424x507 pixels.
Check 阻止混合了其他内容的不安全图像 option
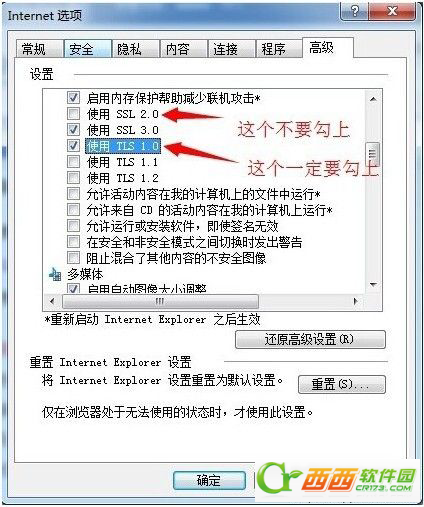(73, 257)
